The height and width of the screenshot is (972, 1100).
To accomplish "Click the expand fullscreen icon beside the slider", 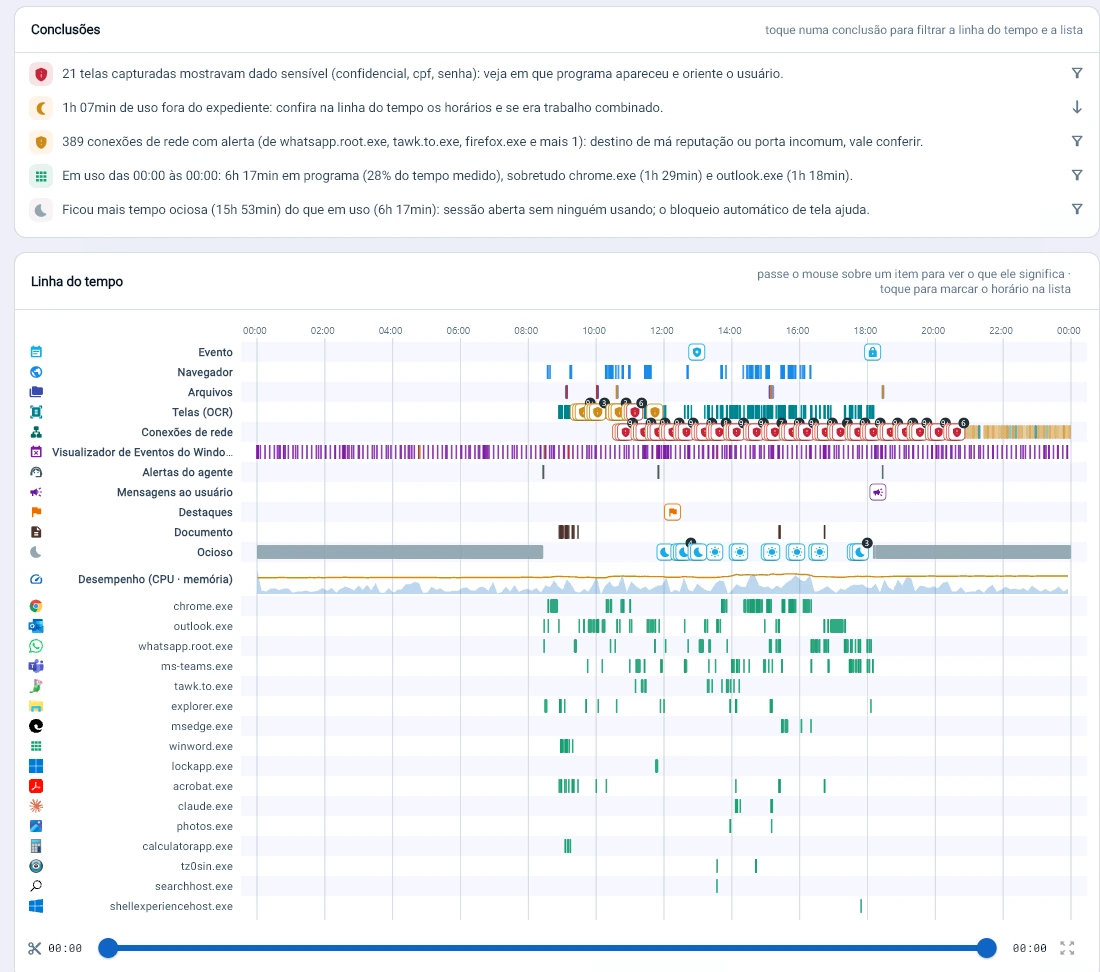I will point(1067,948).
